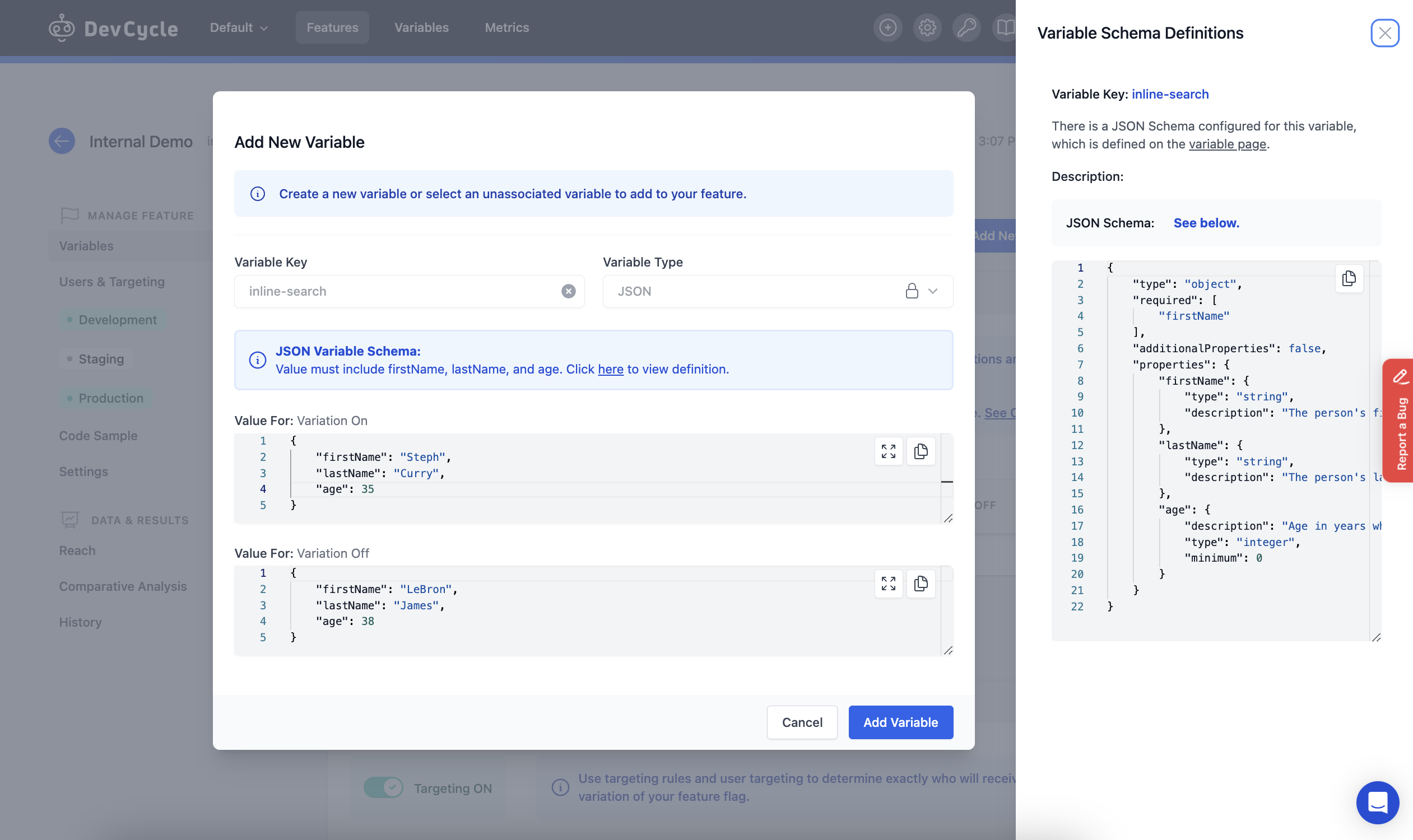Select the Variables tab in navigation
The width and height of the screenshot is (1413, 840).
pyautogui.click(x=421, y=27)
